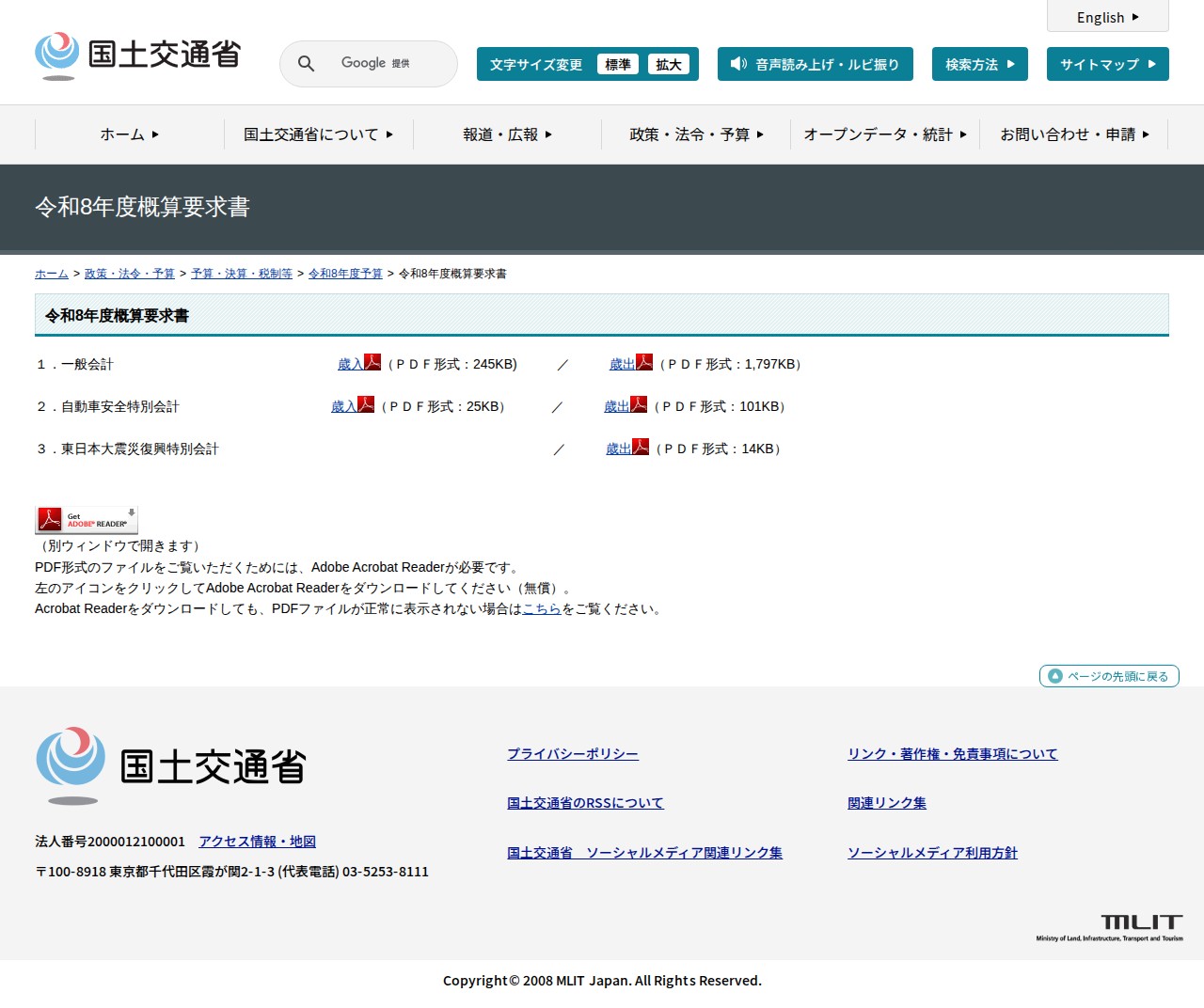Screen dimensions: 1204x1008
Task: Enable 音声読み上げ・ルビ振り
Action: [x=815, y=65]
